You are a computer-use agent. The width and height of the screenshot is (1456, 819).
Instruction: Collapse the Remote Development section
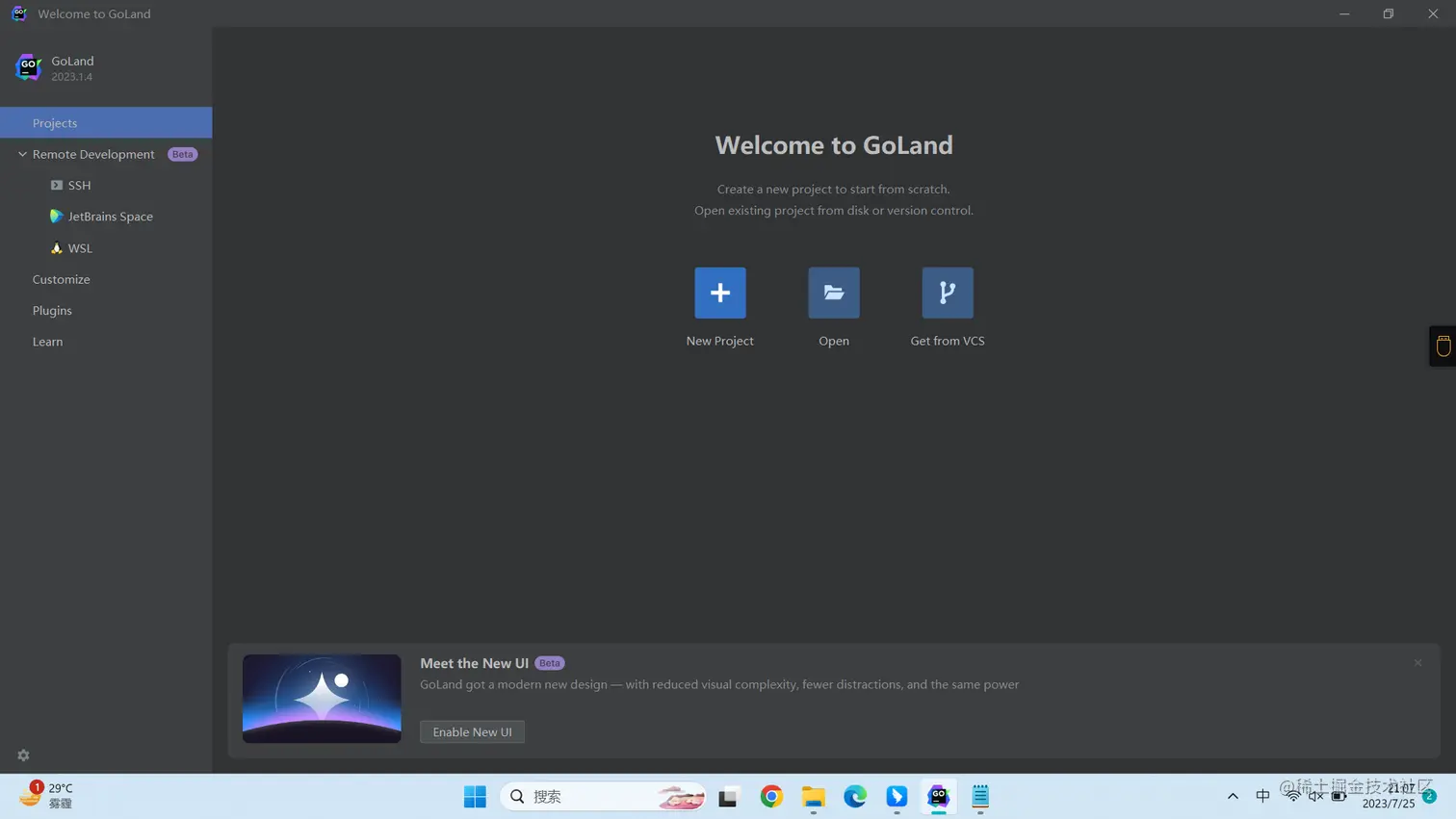(22, 154)
